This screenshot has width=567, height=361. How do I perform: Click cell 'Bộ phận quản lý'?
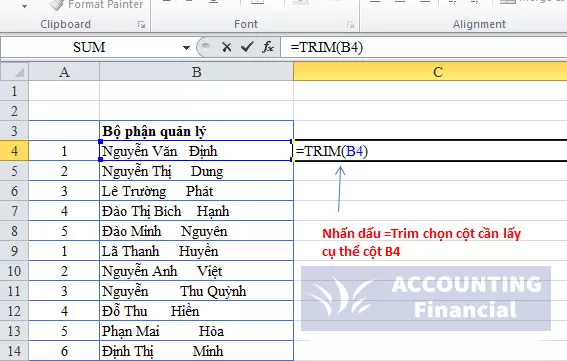click(x=196, y=131)
